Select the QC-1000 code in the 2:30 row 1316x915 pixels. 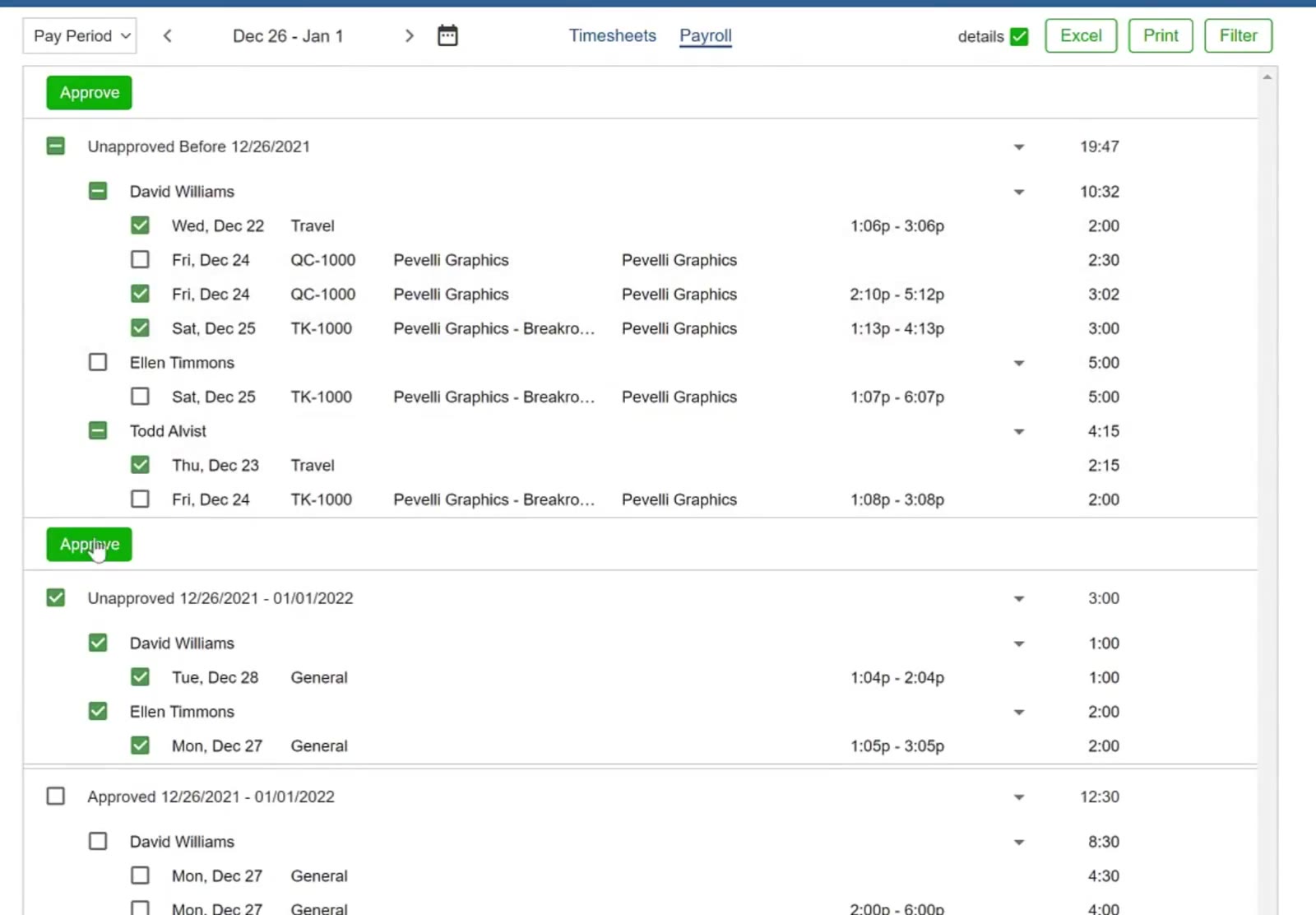click(323, 260)
